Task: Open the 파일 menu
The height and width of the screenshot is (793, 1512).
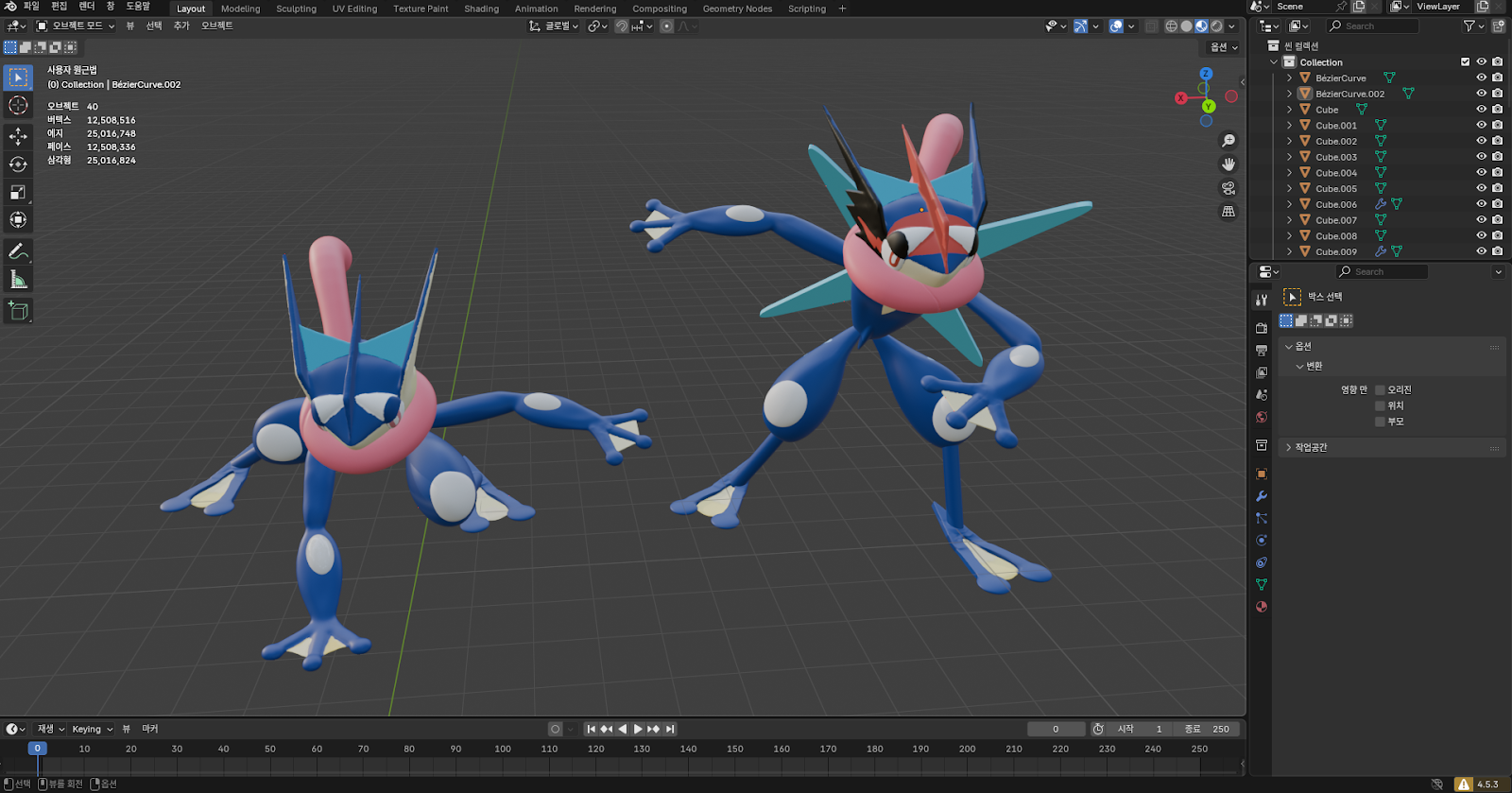Action: point(31,7)
